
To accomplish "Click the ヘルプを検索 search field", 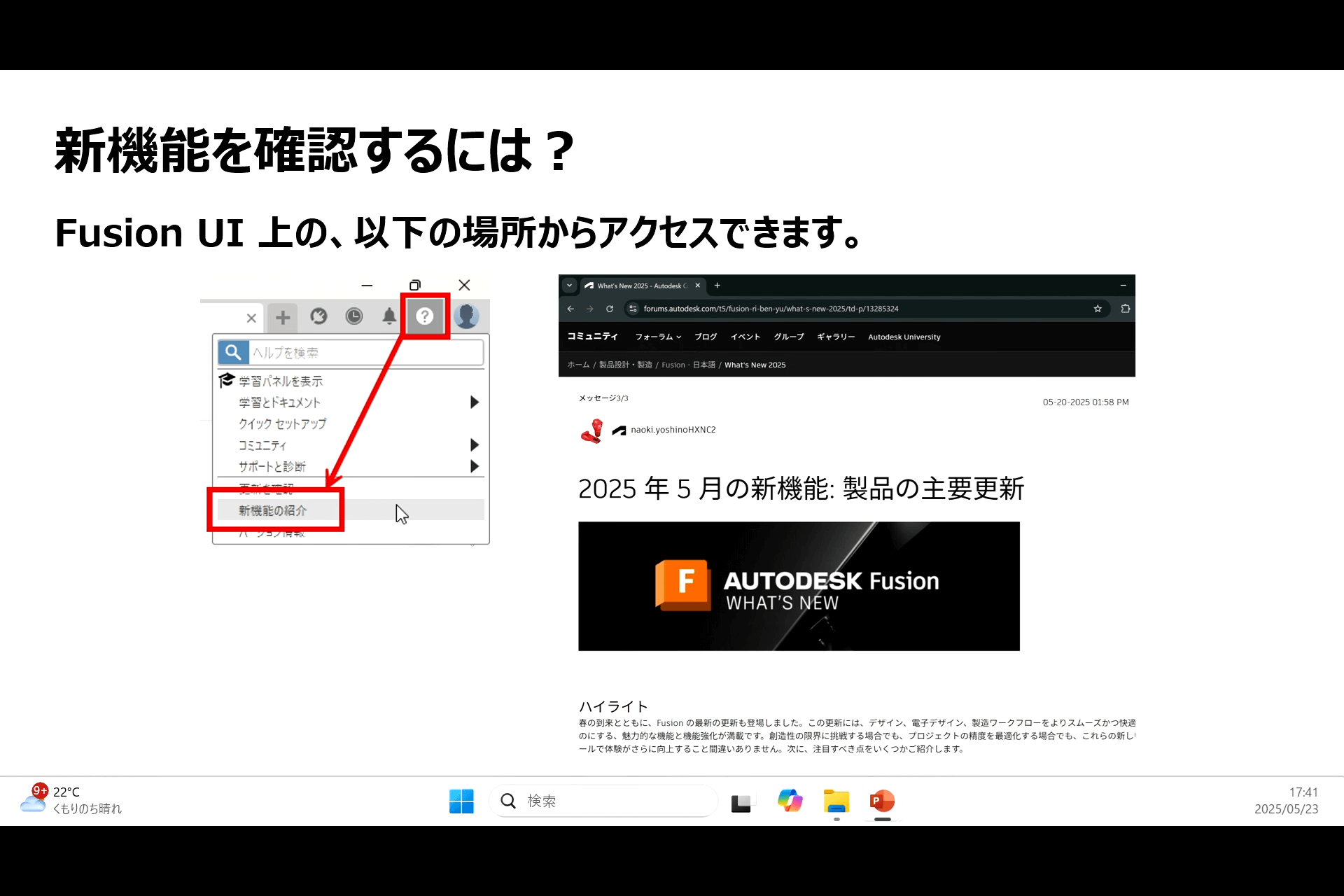I will pos(365,352).
